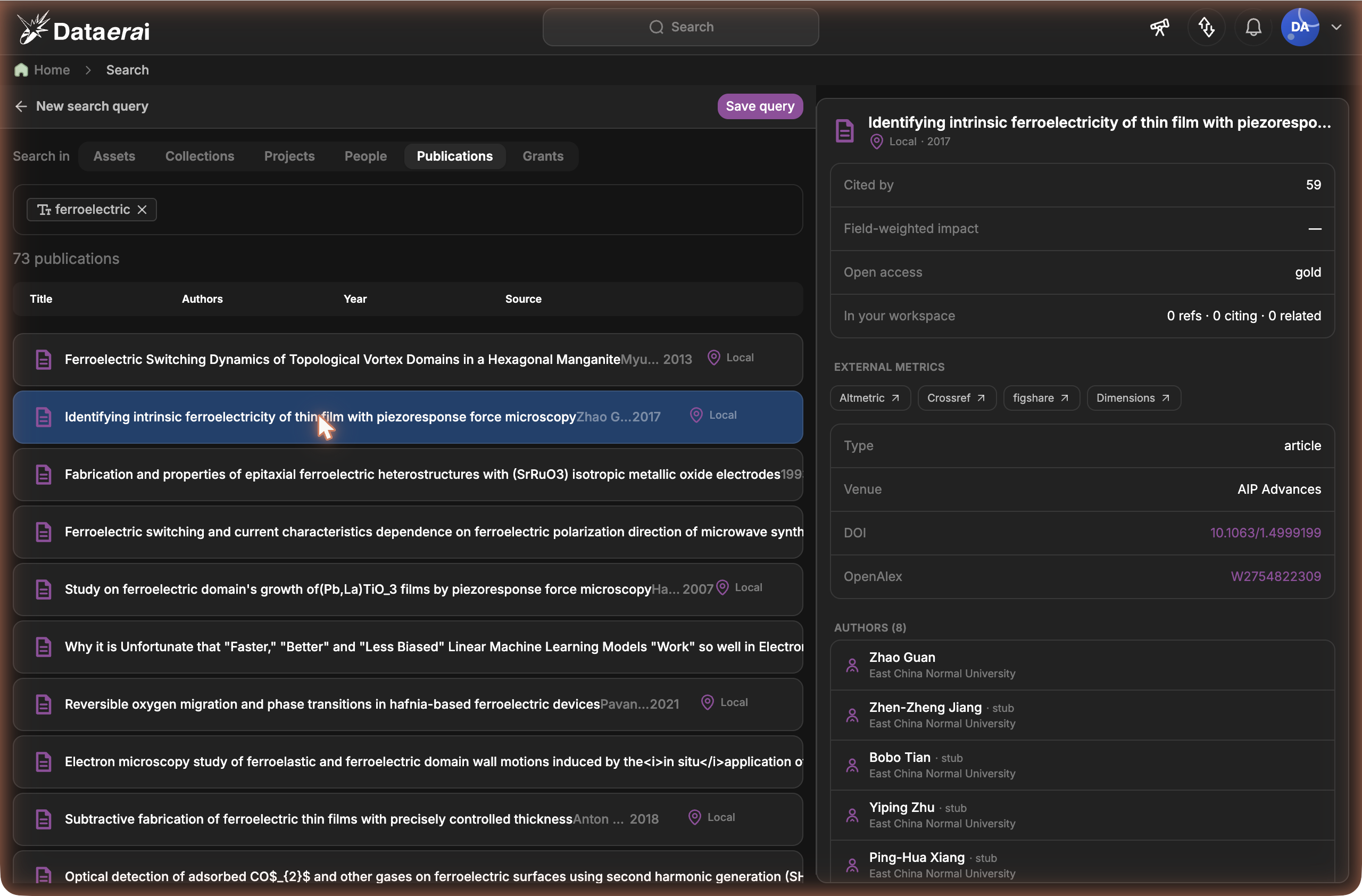Click document icon of Subtractive fabrication row
The image size is (1362, 896).
pyautogui.click(x=44, y=819)
